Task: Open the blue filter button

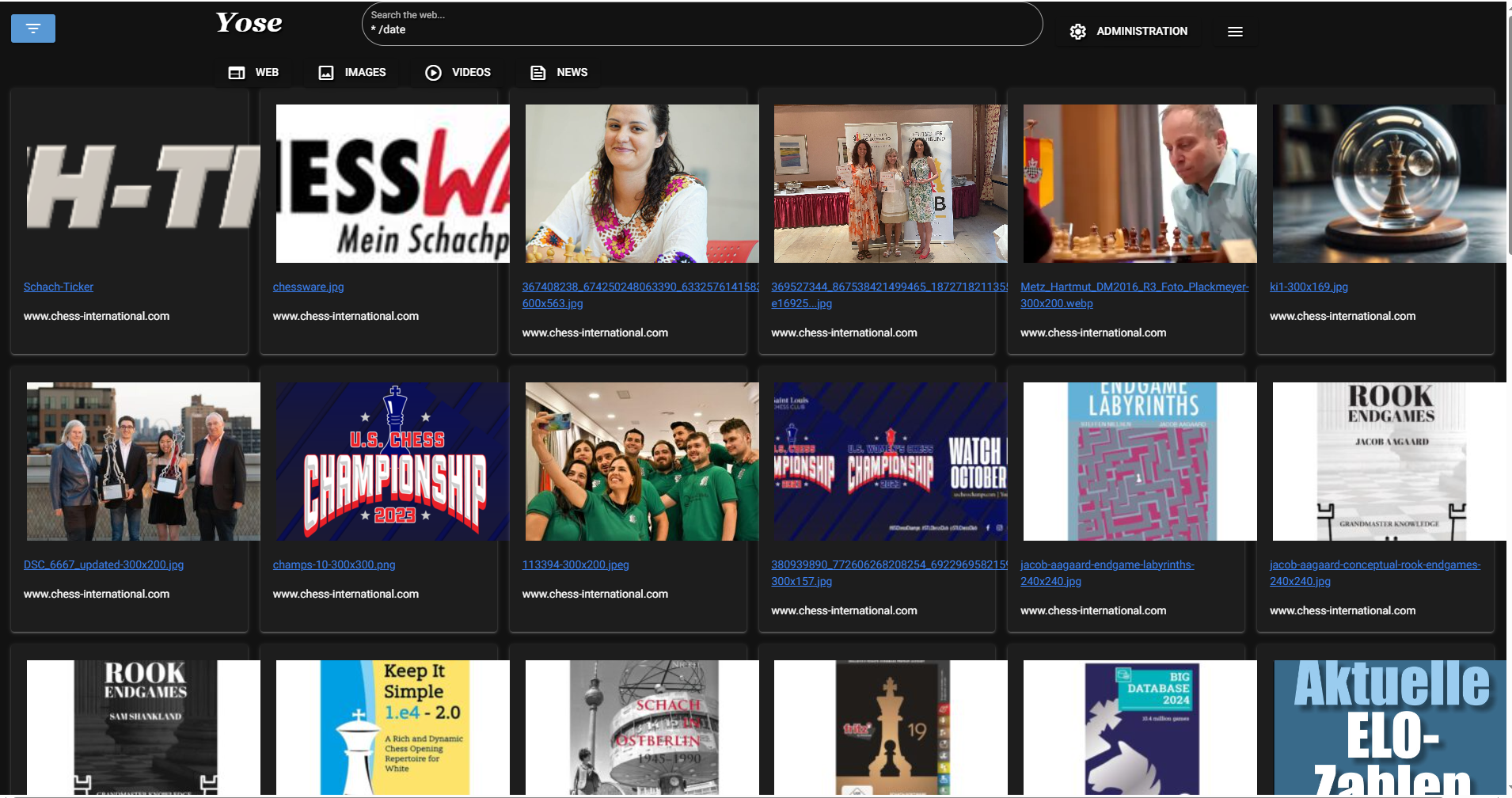Action: [33, 28]
